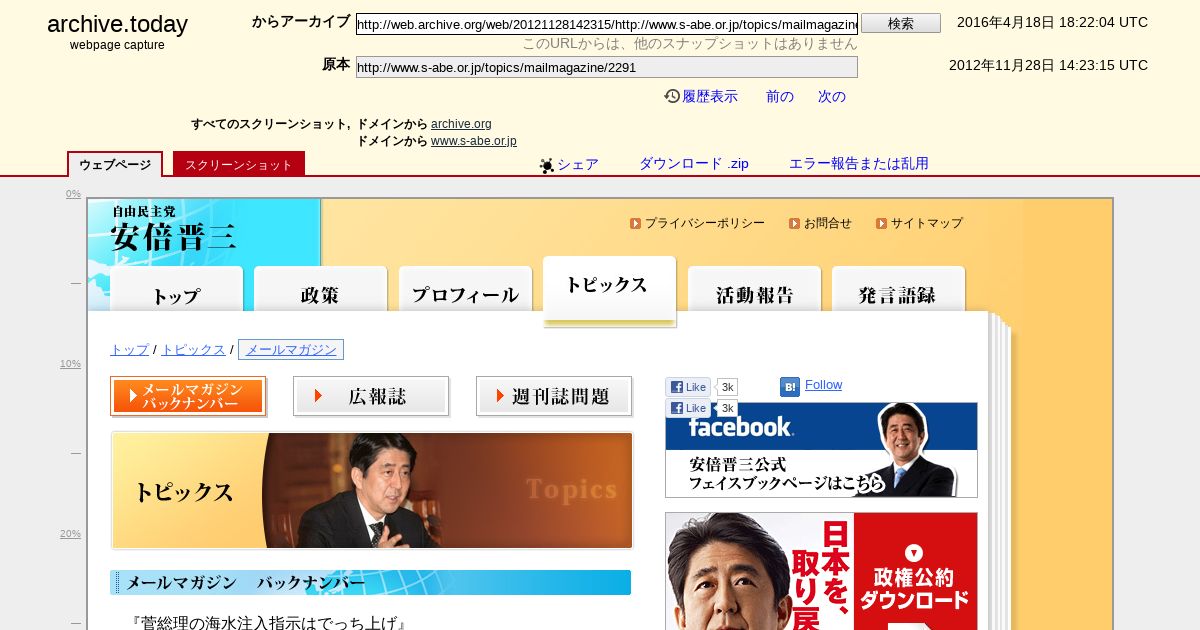Click the トップ breadcrumb link
Screen dimensions: 1200x630
point(129,349)
